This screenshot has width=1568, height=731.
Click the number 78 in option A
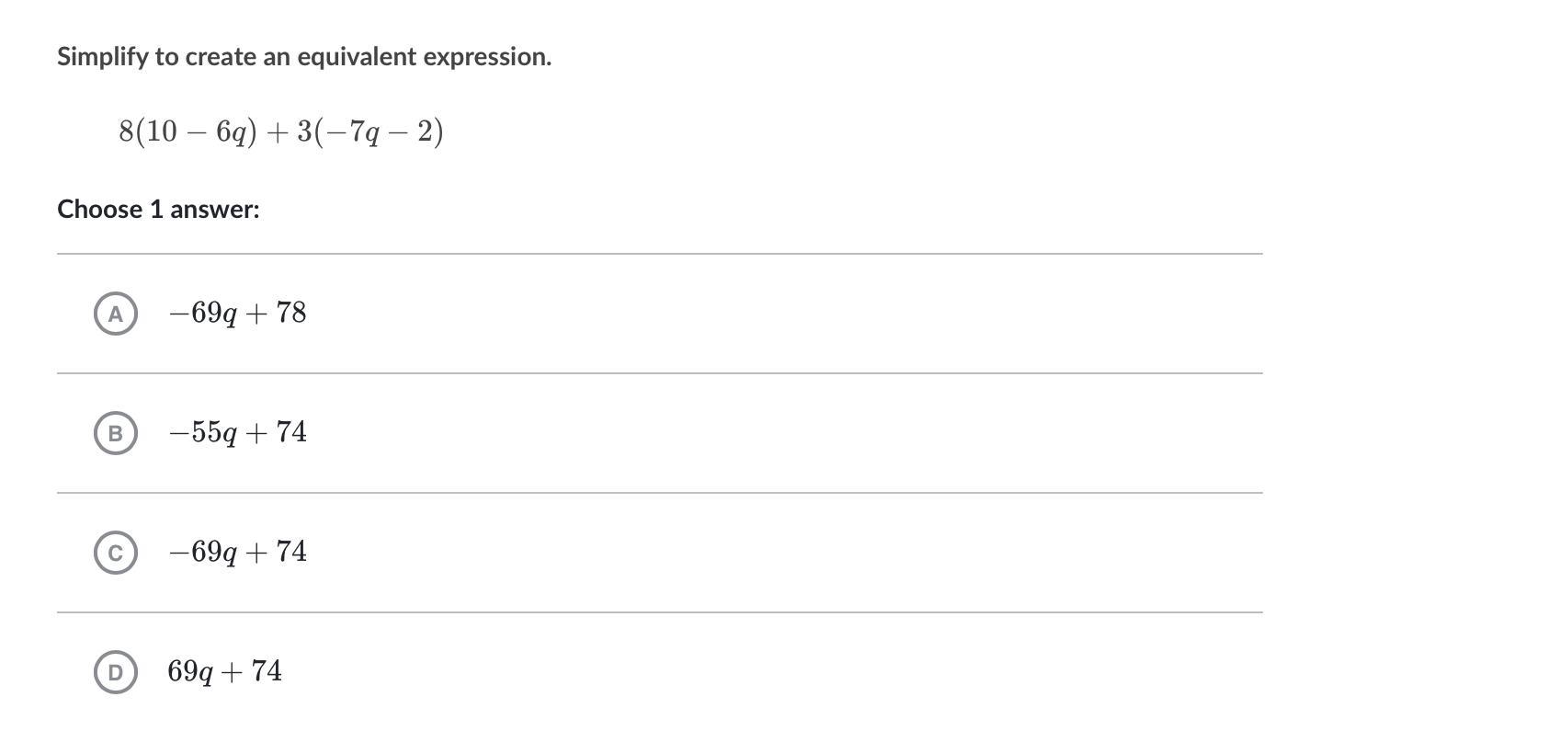pyautogui.click(x=290, y=313)
